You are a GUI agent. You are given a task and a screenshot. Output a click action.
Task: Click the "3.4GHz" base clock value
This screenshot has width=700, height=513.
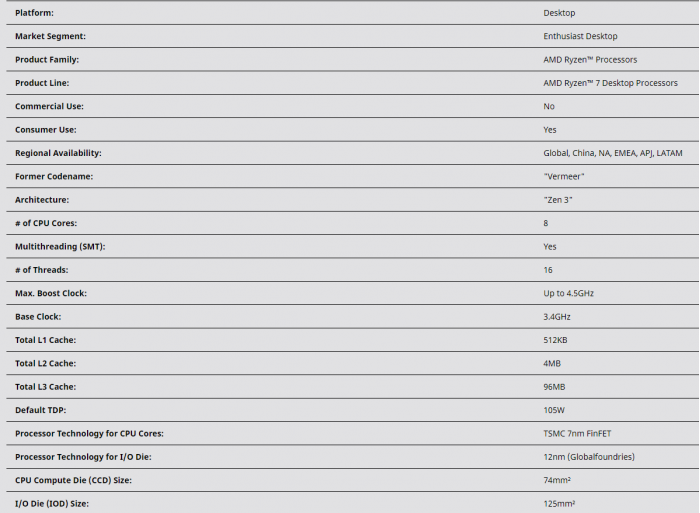click(557, 317)
